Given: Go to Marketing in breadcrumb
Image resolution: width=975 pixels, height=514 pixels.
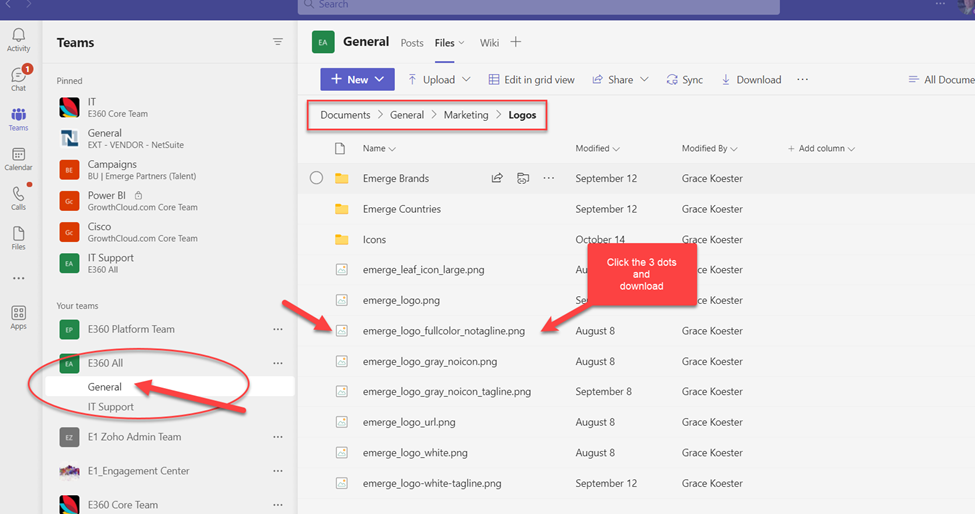Looking at the screenshot, I should tap(466, 115).
